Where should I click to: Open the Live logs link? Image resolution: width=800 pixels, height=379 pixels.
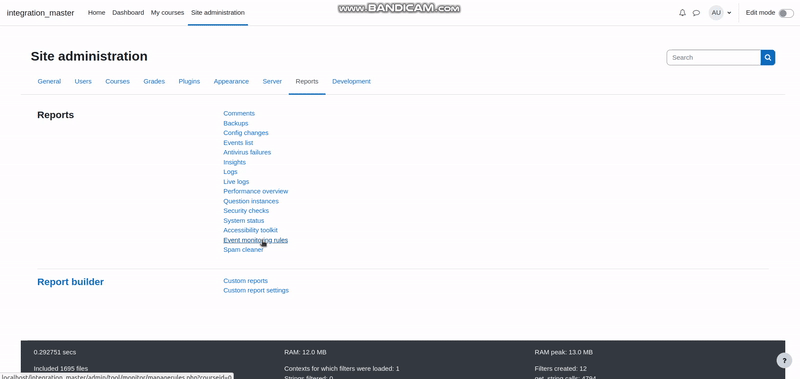click(236, 182)
